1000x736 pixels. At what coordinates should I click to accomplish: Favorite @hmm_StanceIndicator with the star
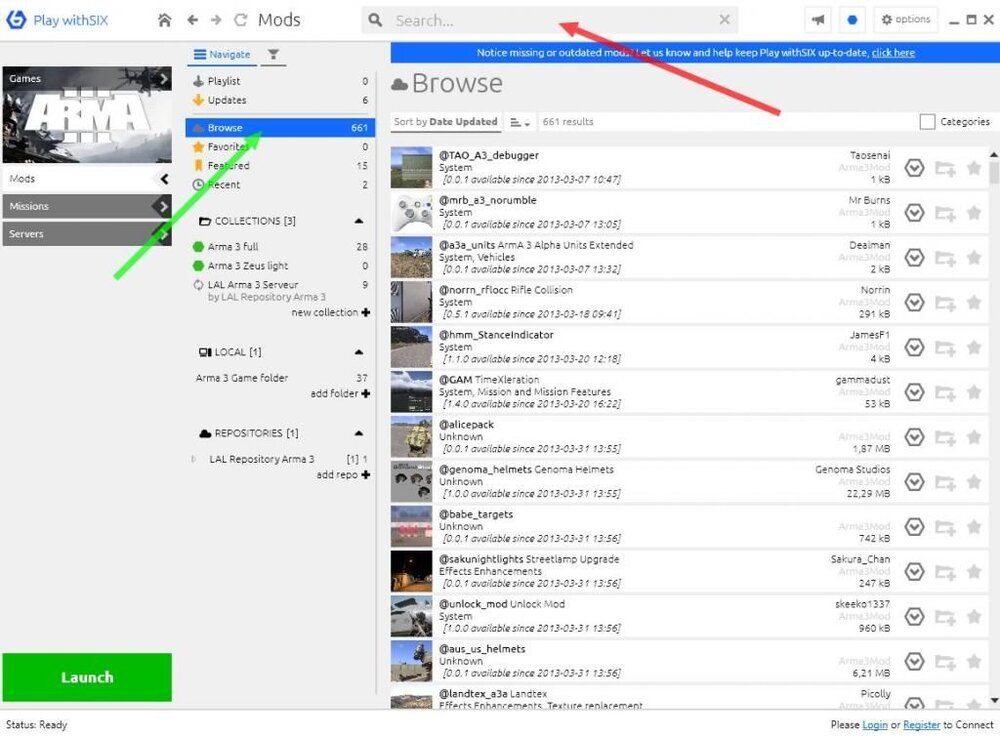coord(974,347)
